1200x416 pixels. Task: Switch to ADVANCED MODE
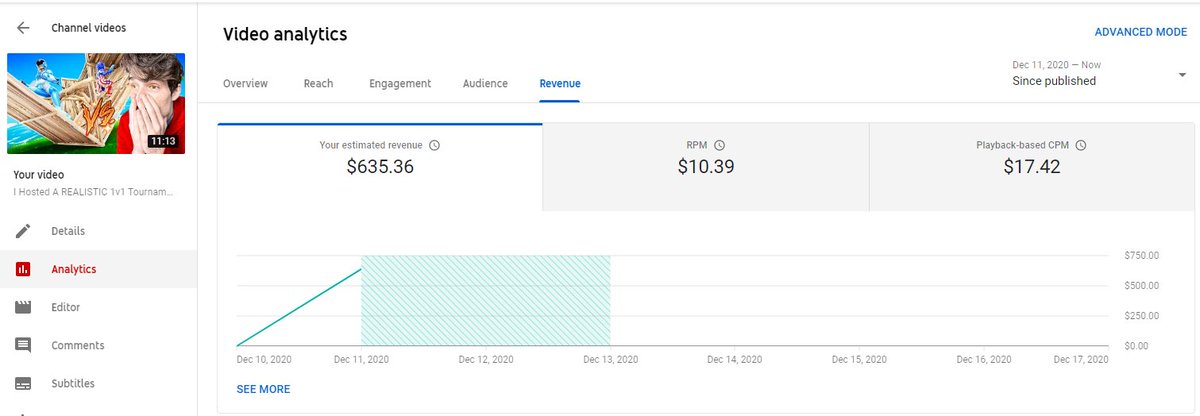pyautogui.click(x=1140, y=32)
